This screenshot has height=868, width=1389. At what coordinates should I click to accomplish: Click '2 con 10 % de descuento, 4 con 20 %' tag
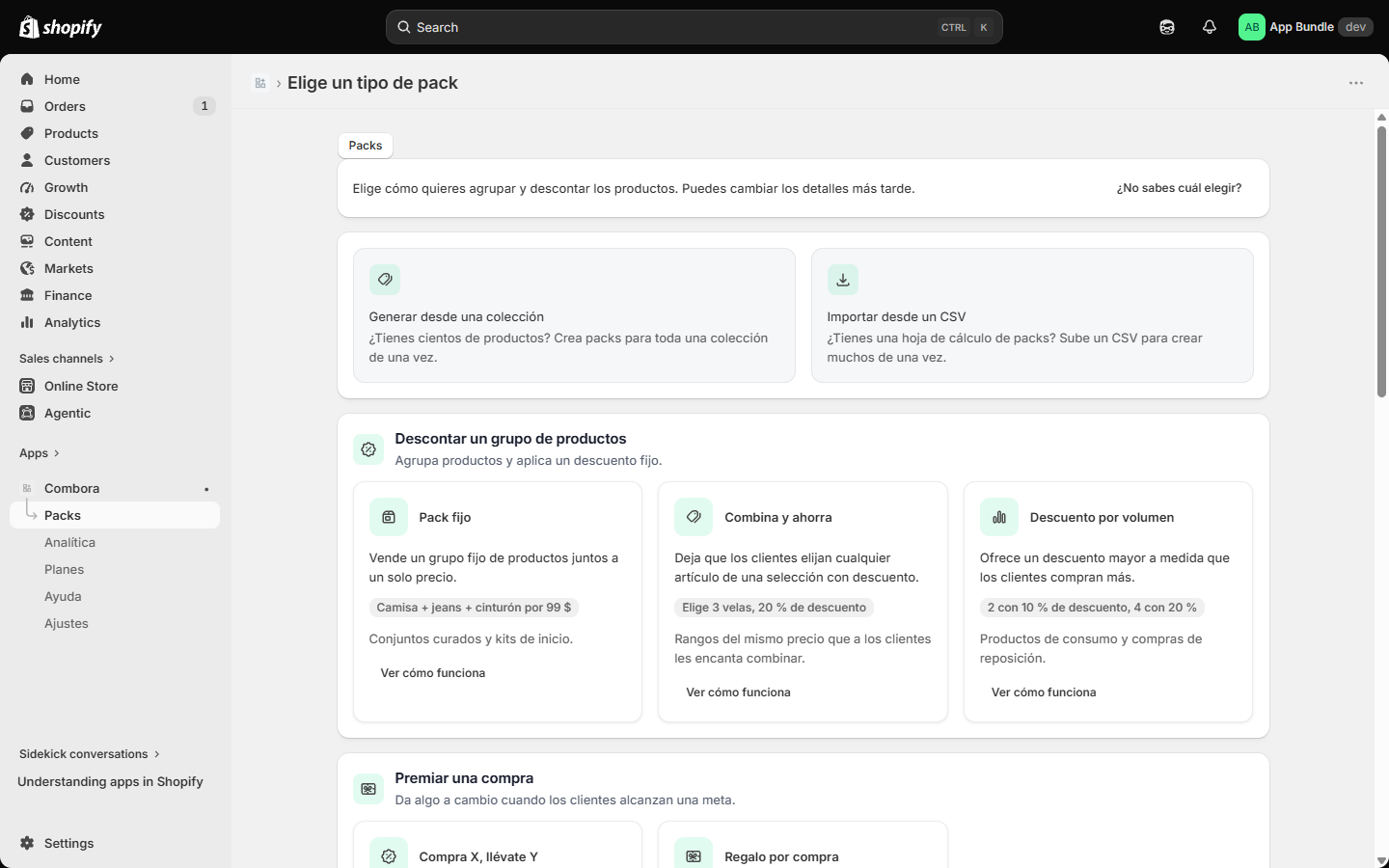pos(1092,608)
